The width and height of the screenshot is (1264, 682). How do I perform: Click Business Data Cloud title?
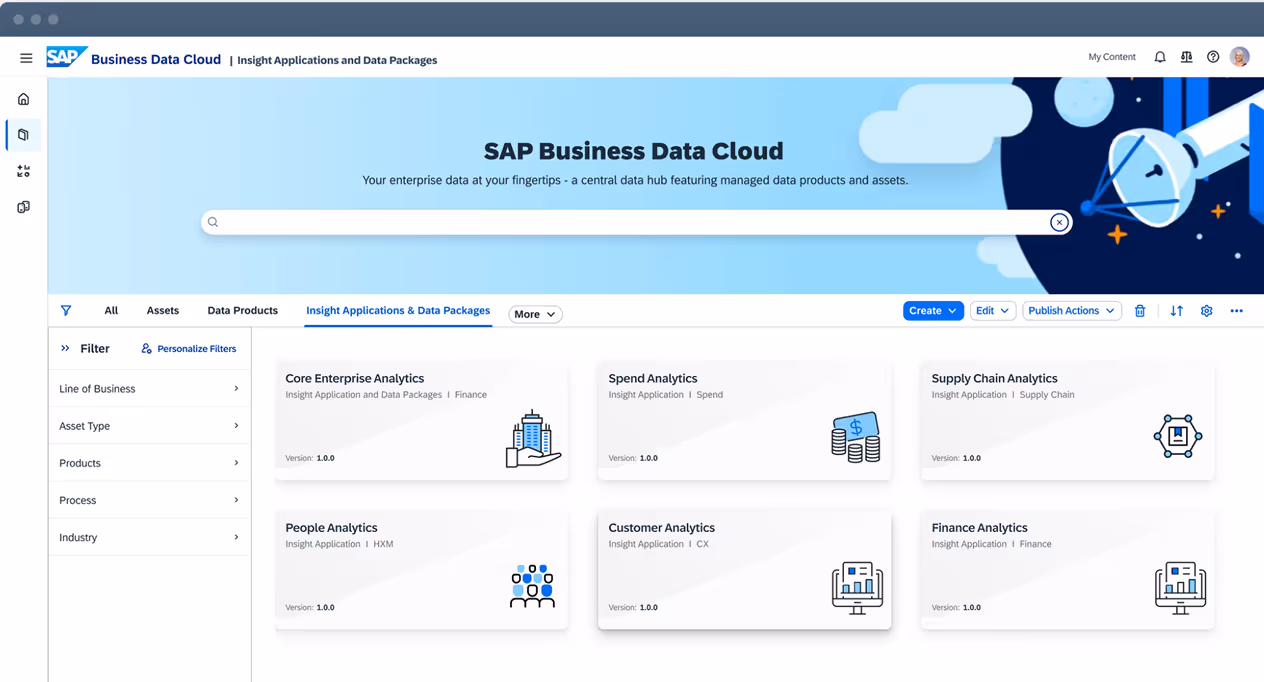(156, 59)
